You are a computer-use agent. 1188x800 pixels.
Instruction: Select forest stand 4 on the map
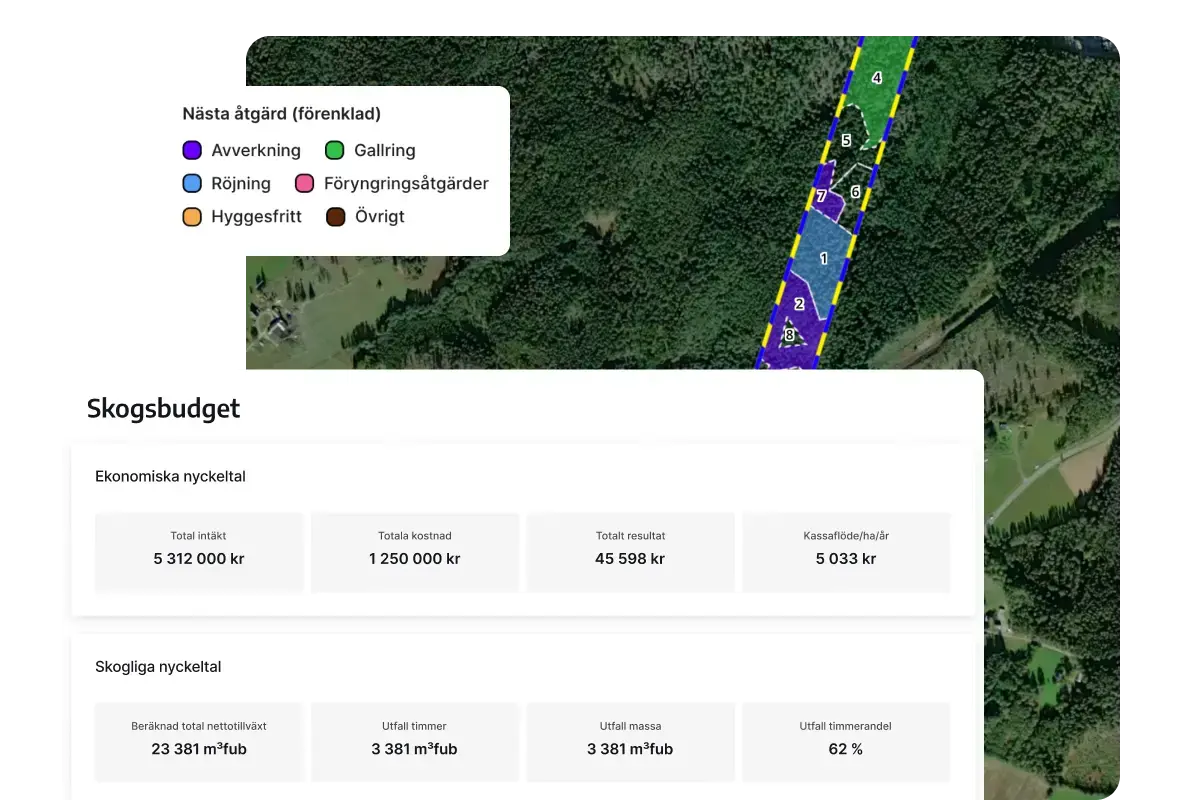tap(877, 78)
